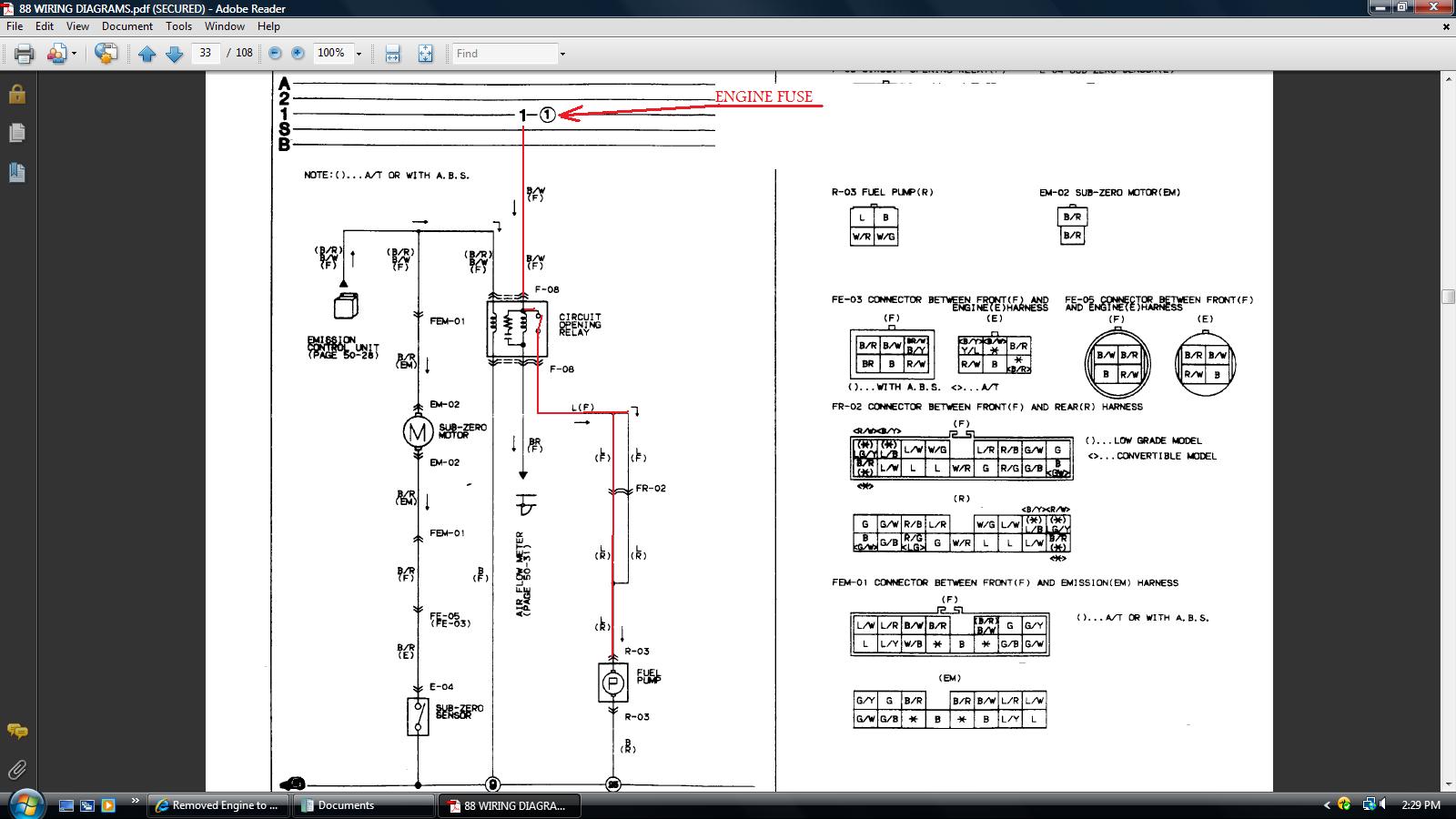Image resolution: width=1456 pixels, height=819 pixels.
Task: Switch to Documents taskbar window
Action: pyautogui.click(x=364, y=805)
